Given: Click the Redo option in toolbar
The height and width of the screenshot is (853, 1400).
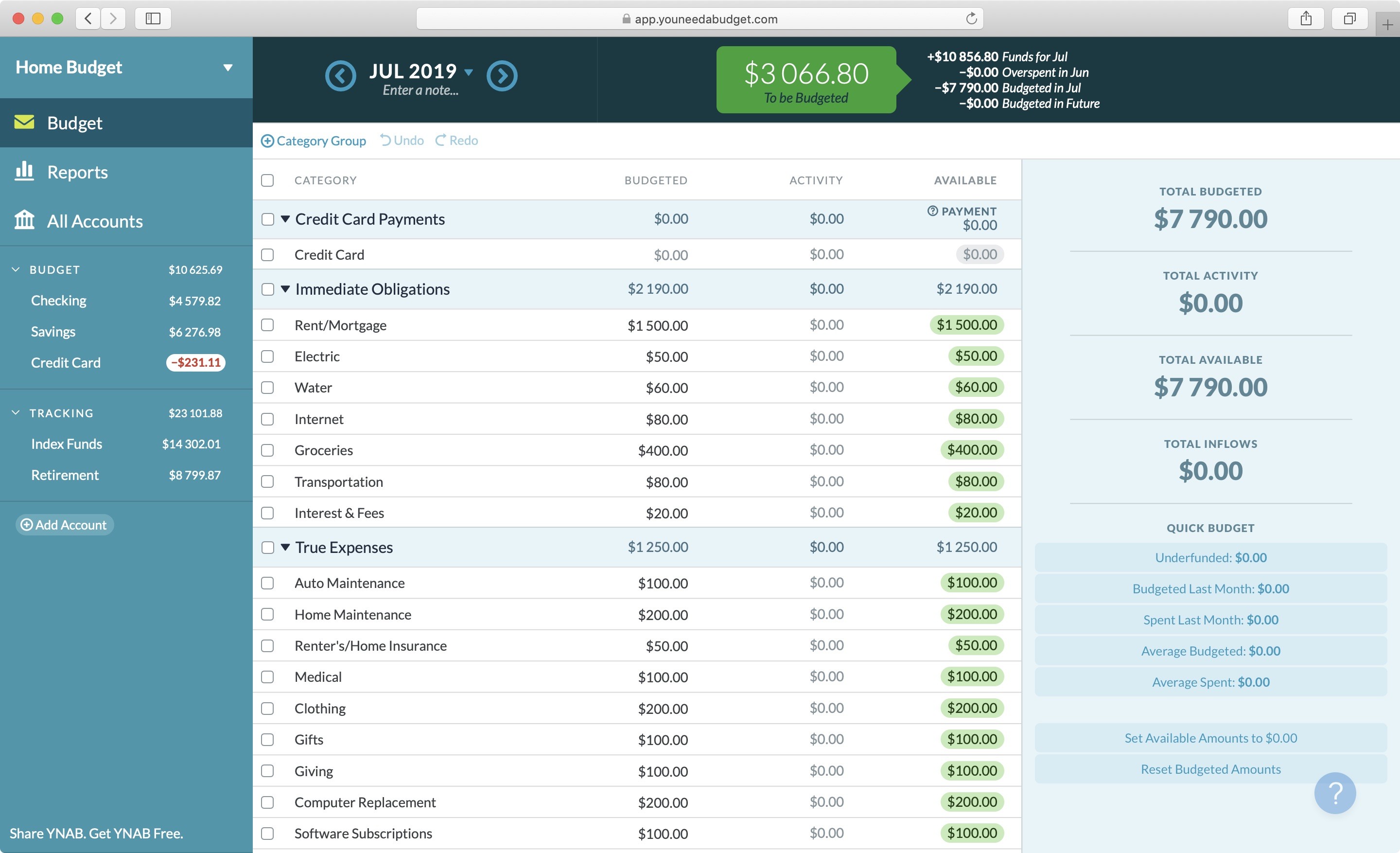Looking at the screenshot, I should [457, 140].
